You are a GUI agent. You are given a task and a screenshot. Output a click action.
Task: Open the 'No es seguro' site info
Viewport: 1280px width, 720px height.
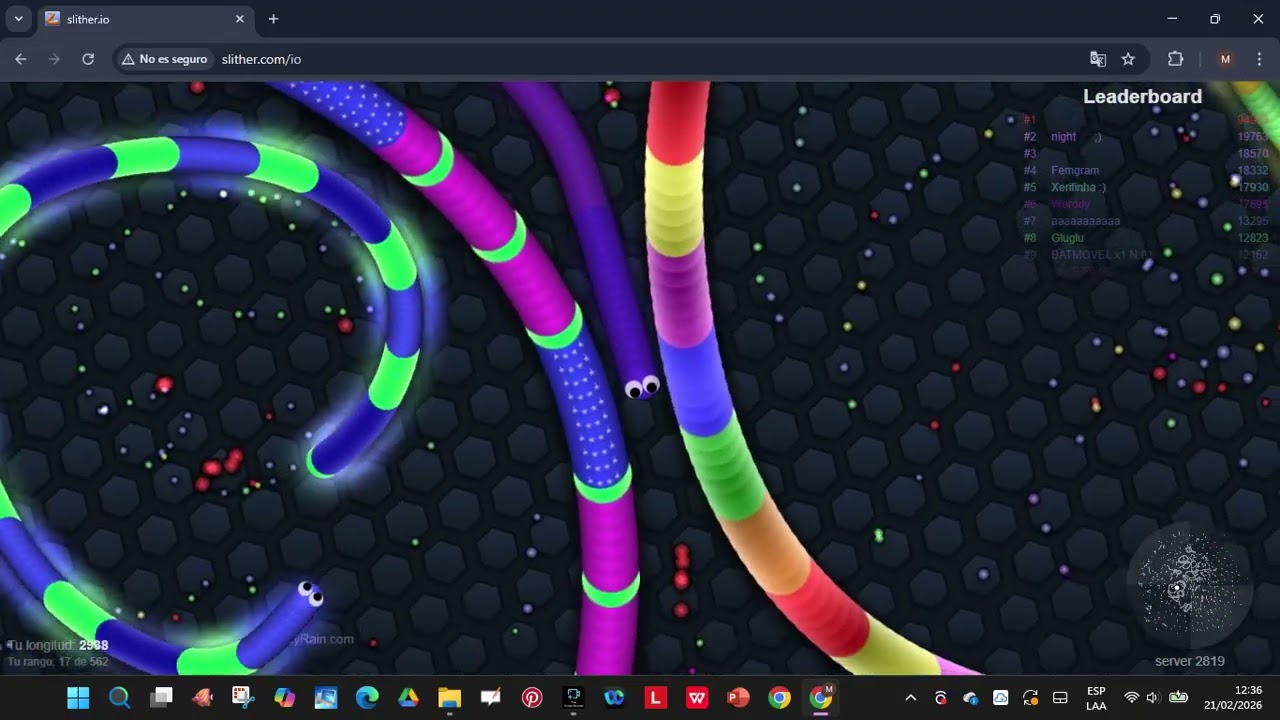click(x=165, y=59)
